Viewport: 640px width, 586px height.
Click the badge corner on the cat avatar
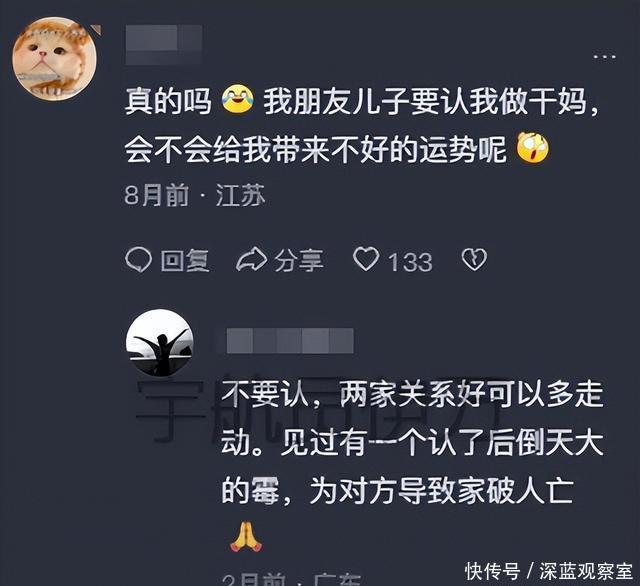(96, 29)
